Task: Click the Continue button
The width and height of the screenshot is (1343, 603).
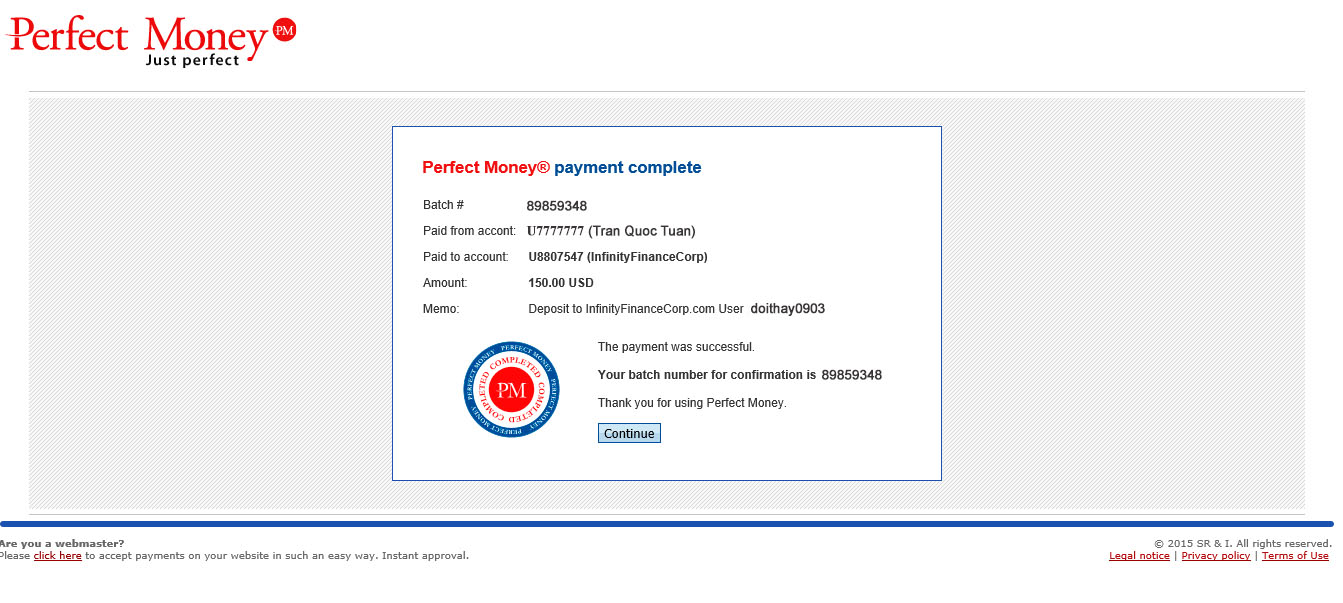Action: 629,433
